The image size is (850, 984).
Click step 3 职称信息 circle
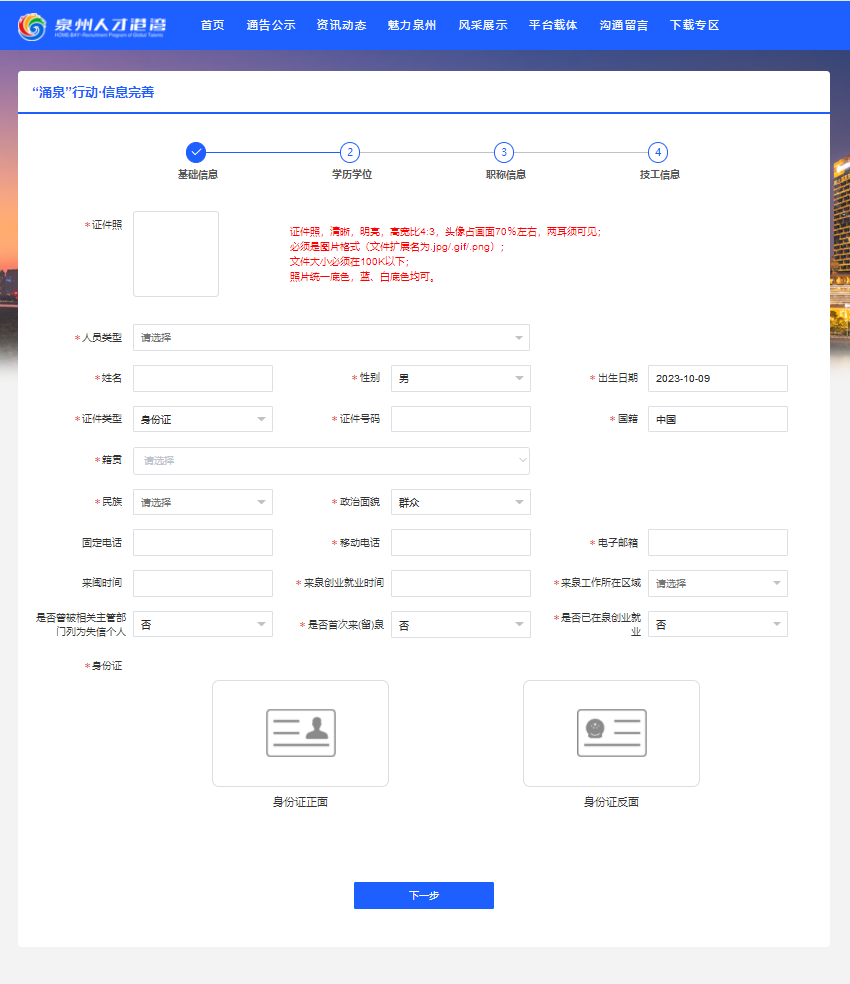(504, 152)
